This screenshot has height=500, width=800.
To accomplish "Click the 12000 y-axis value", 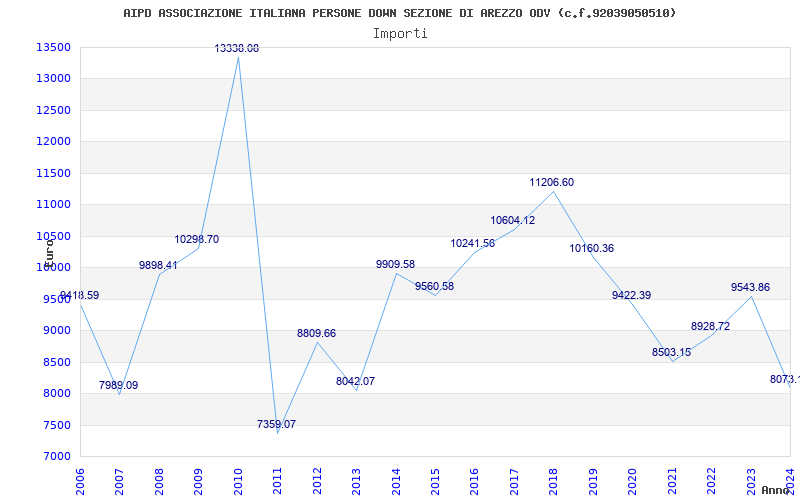I will pos(53,141).
